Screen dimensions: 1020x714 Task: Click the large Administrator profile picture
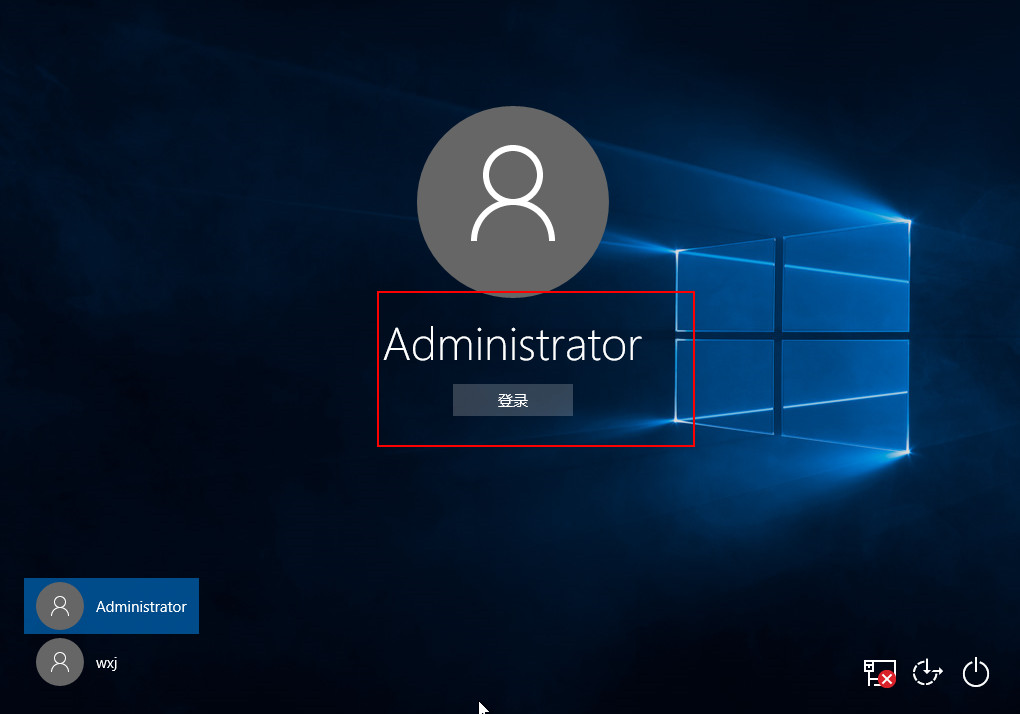513,202
